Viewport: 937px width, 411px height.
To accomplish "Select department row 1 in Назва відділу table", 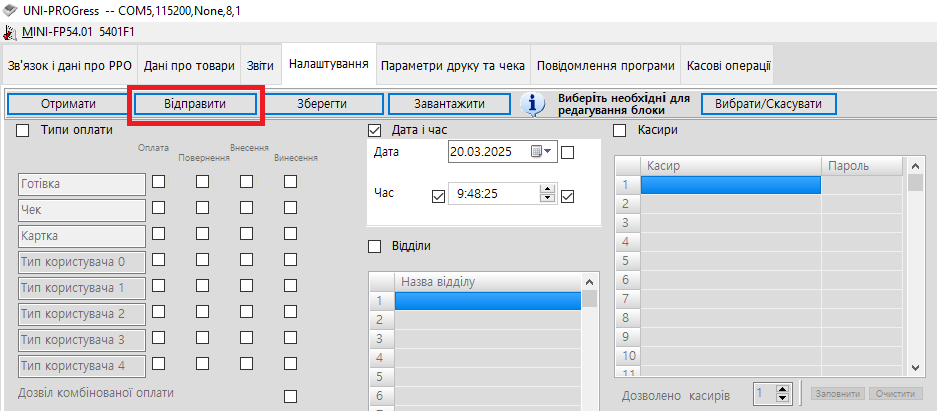I will [488, 300].
